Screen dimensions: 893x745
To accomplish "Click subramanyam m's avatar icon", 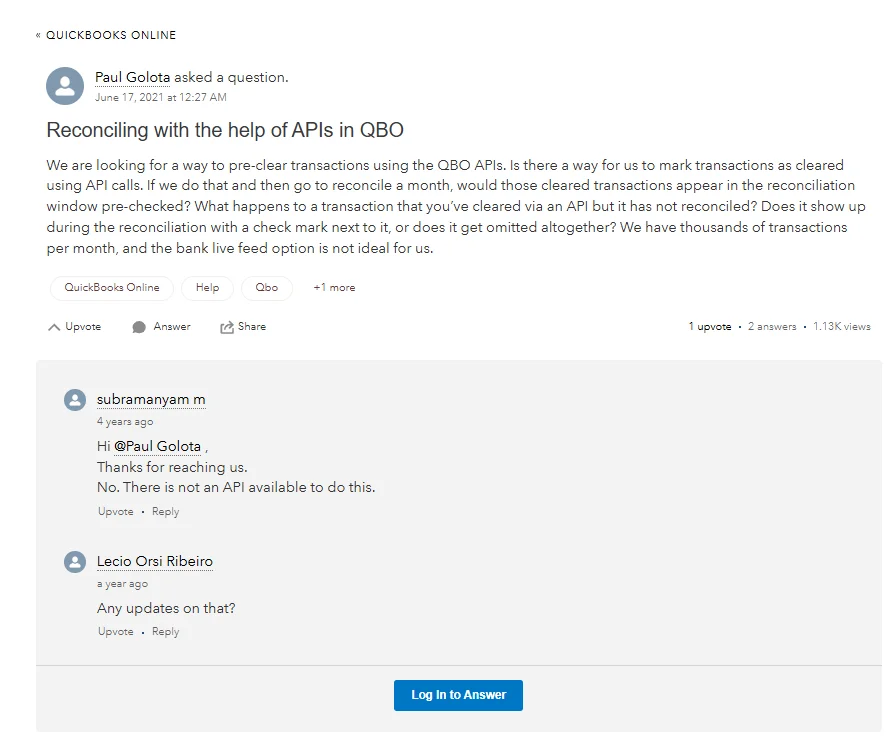I will click(x=75, y=400).
